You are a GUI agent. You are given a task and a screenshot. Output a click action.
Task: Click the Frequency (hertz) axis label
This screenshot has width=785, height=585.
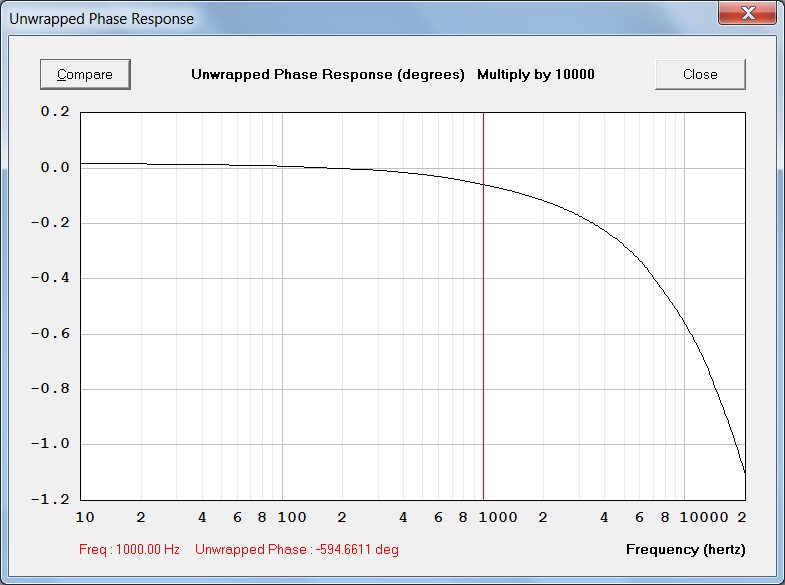click(x=685, y=549)
